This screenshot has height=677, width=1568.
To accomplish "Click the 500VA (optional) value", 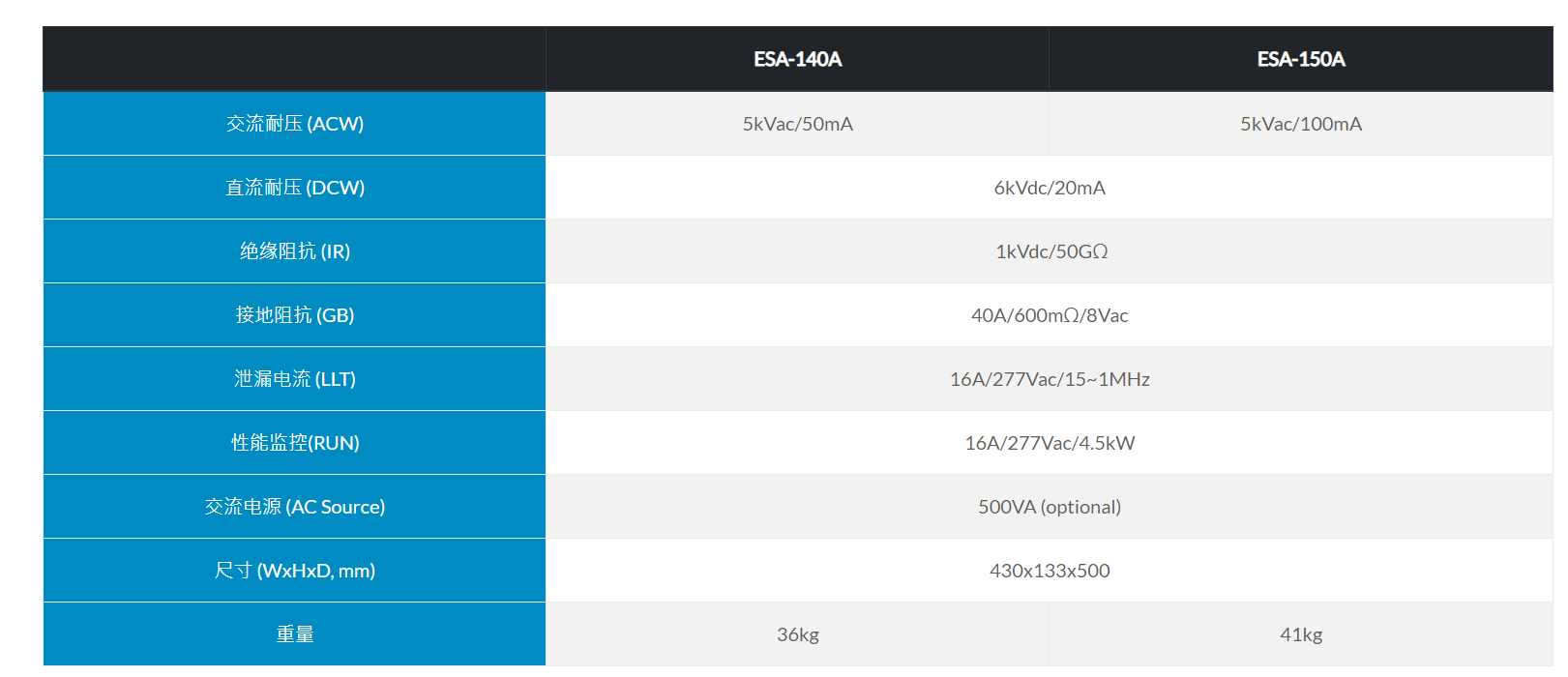I will 1050,507.
